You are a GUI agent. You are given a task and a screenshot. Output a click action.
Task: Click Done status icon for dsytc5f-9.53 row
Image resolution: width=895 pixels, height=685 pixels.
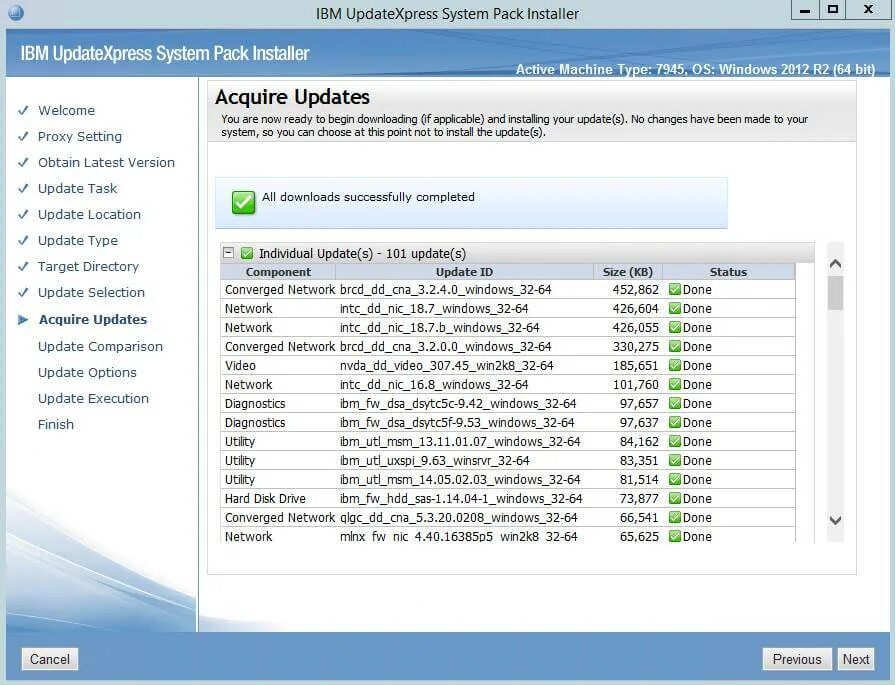675,422
